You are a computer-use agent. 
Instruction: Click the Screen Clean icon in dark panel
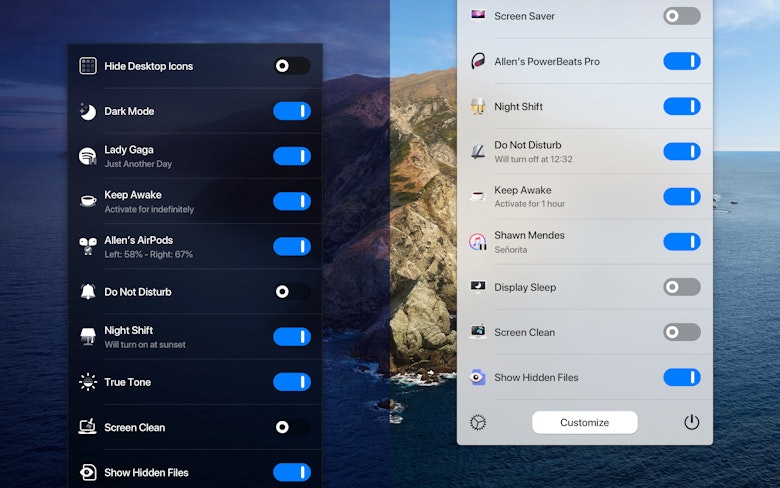88,427
